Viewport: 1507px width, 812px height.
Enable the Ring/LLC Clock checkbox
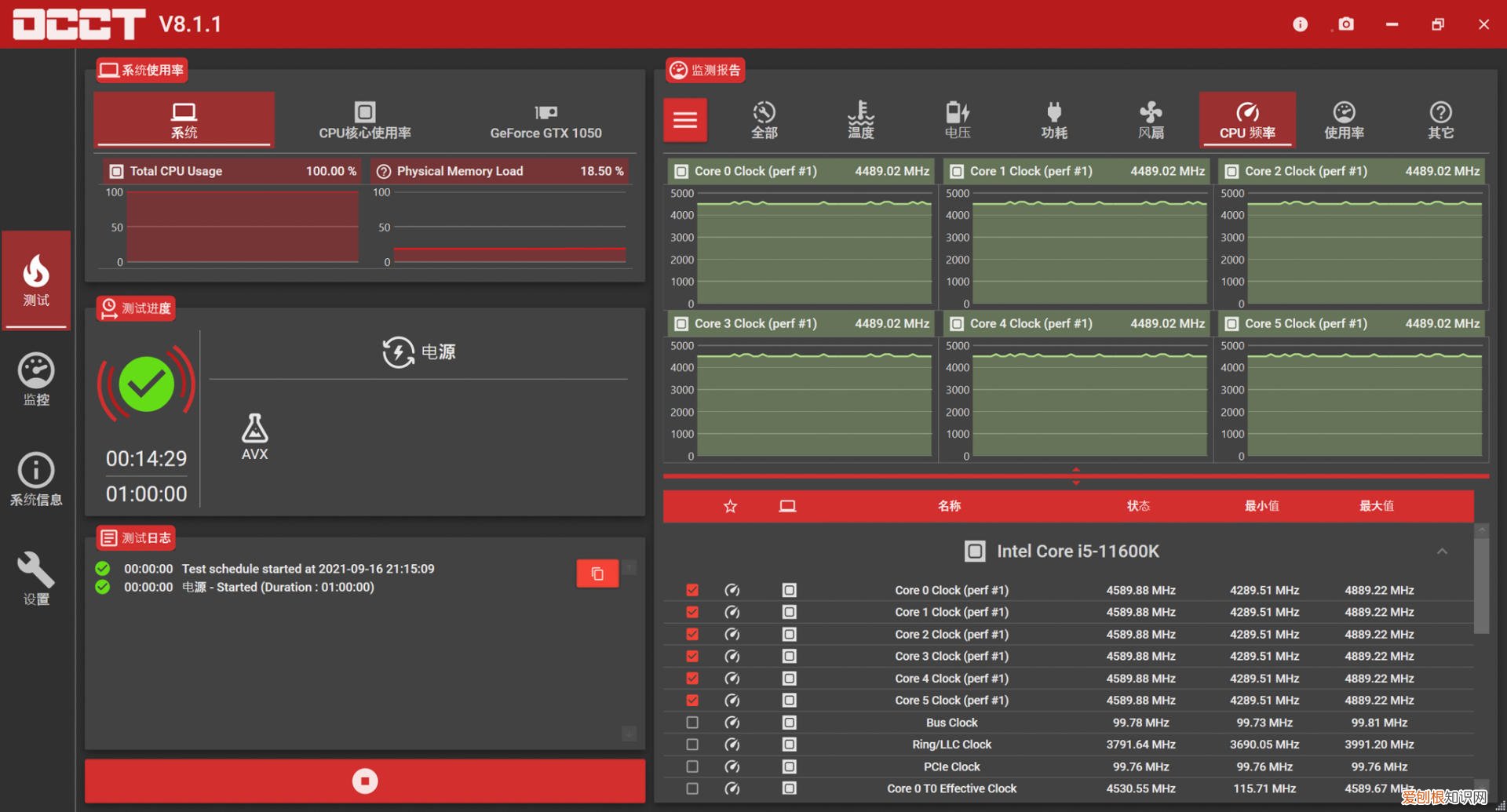pos(692,745)
